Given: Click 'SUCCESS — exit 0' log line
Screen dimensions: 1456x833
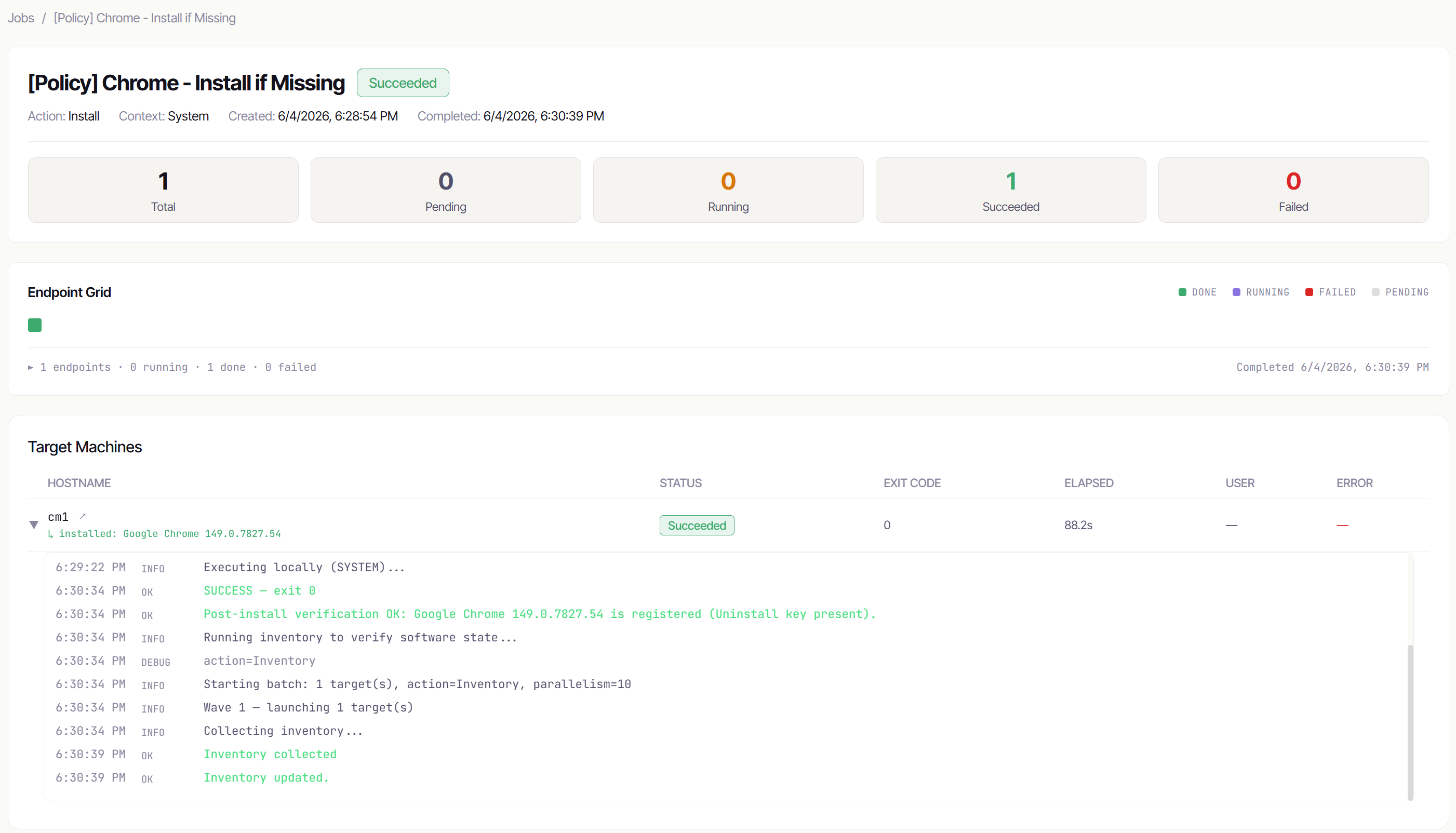Looking at the screenshot, I should [260, 590].
